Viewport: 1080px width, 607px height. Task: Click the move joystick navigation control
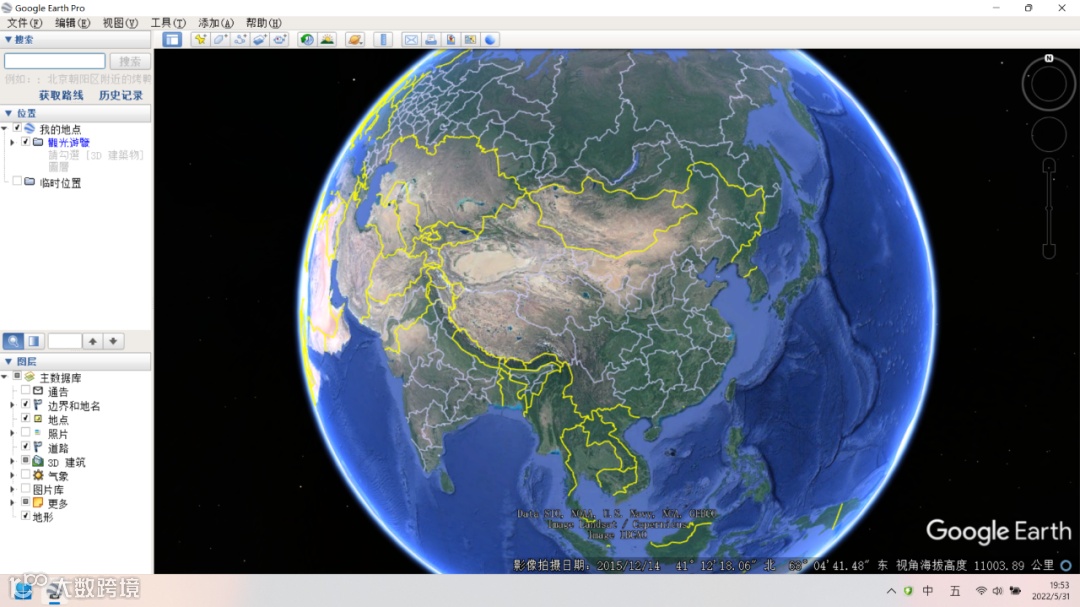1048,134
